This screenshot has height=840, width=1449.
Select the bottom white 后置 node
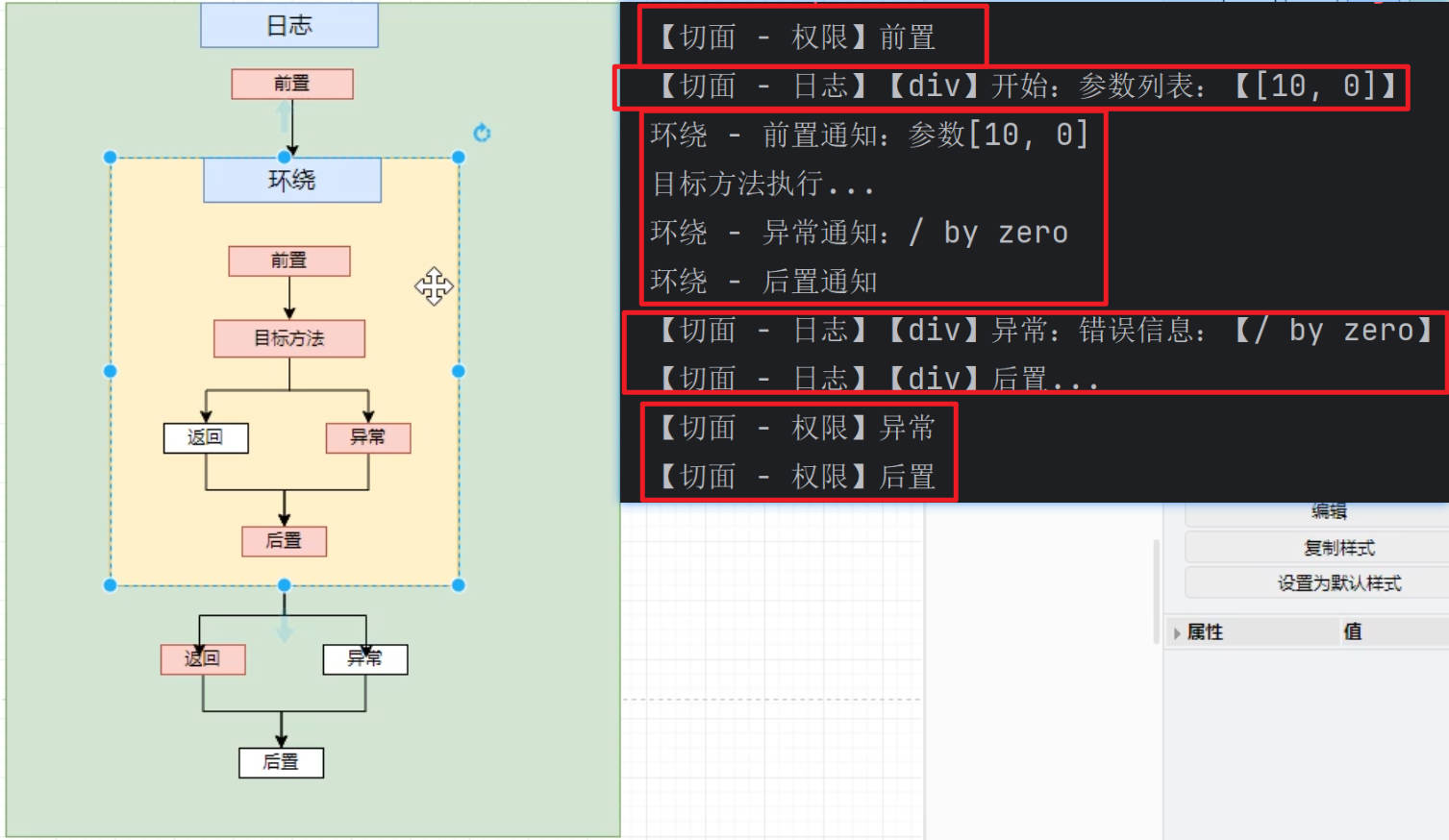click(x=281, y=762)
